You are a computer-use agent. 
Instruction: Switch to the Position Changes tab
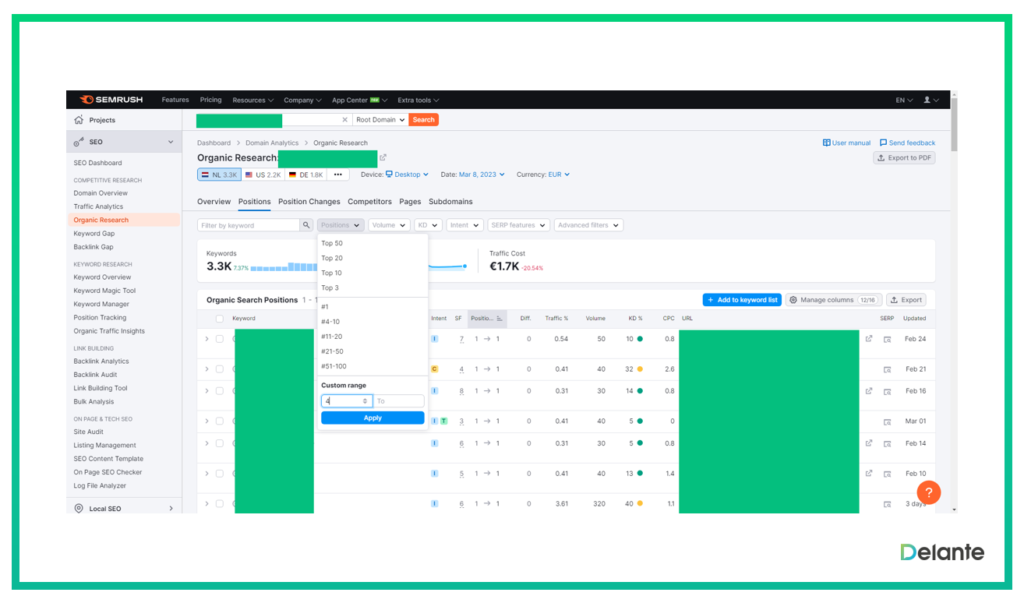tap(309, 202)
